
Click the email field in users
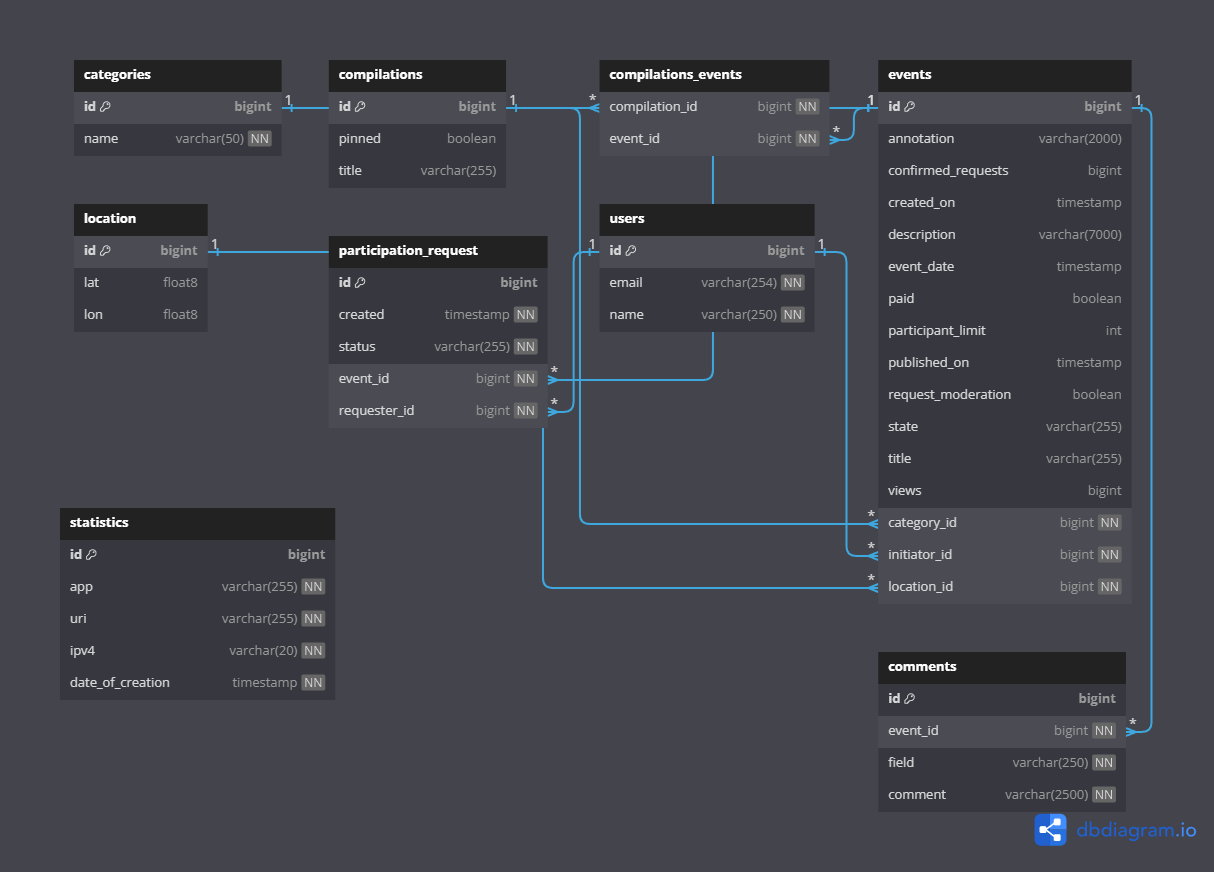point(707,282)
